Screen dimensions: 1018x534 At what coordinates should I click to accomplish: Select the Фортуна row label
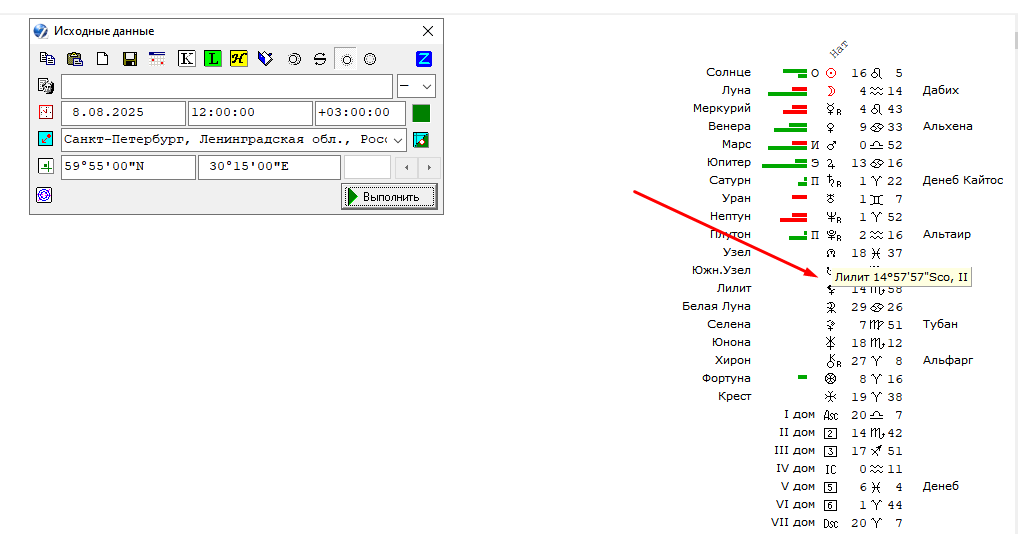tap(726, 378)
